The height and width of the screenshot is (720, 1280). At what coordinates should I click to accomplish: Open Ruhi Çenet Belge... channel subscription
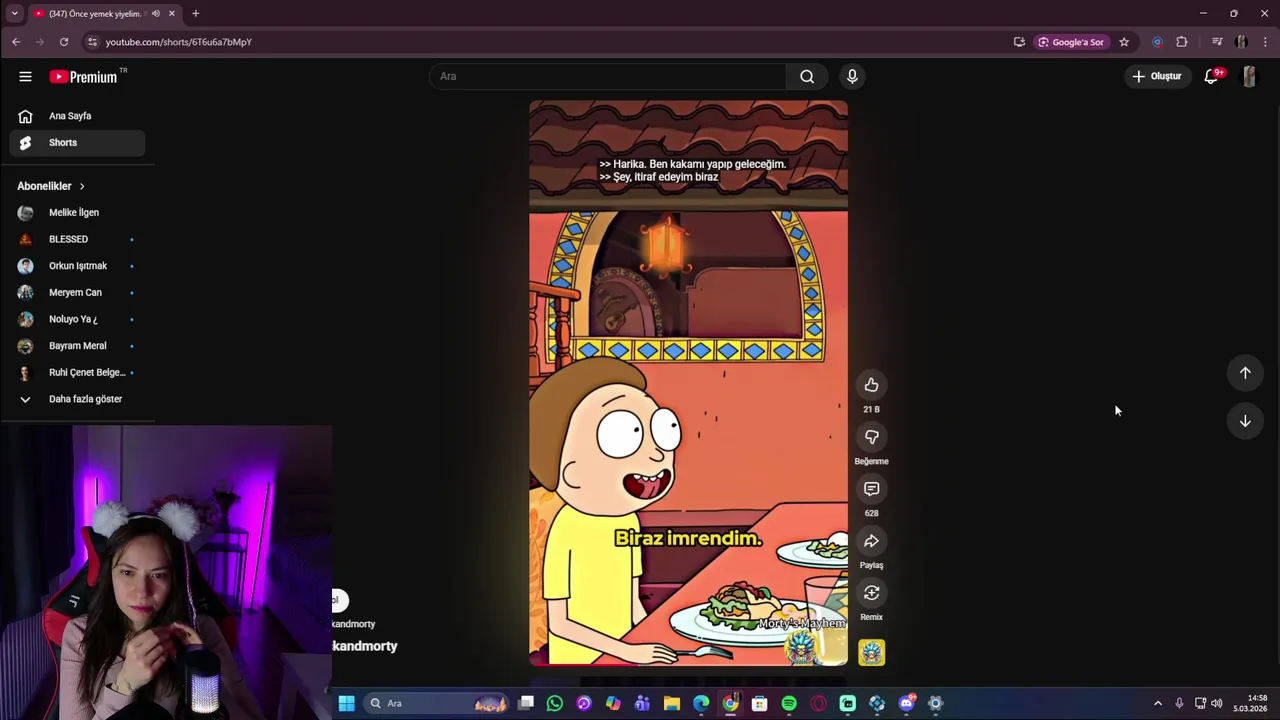(x=77, y=372)
